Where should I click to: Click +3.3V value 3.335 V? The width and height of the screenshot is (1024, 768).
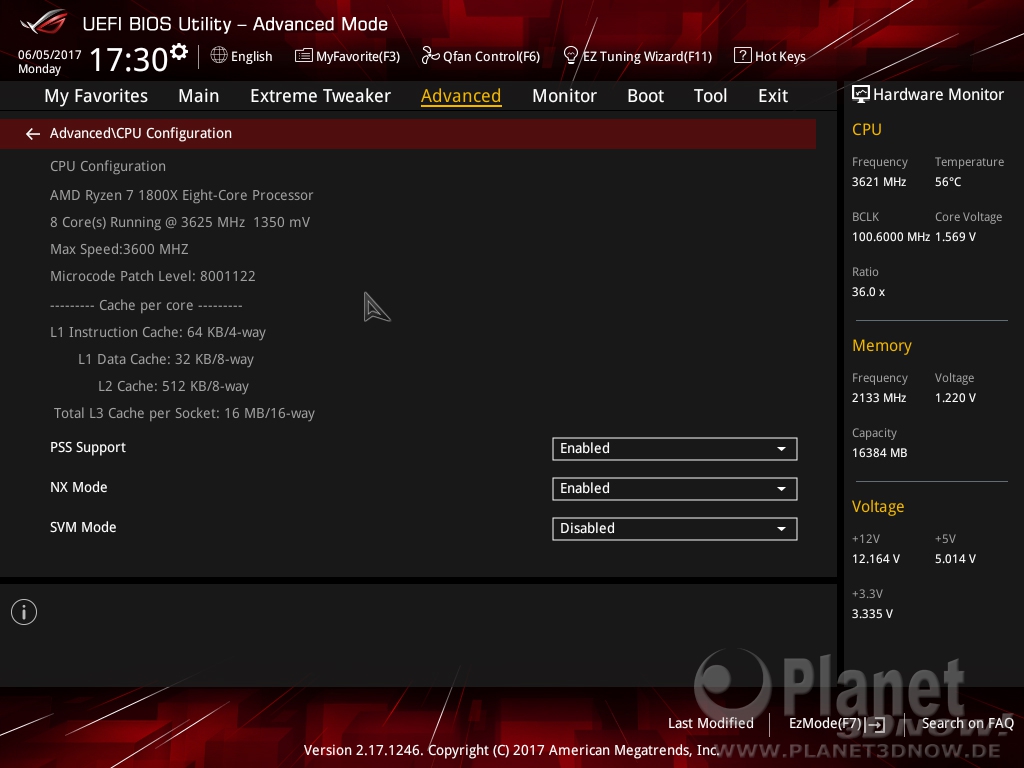coord(872,614)
